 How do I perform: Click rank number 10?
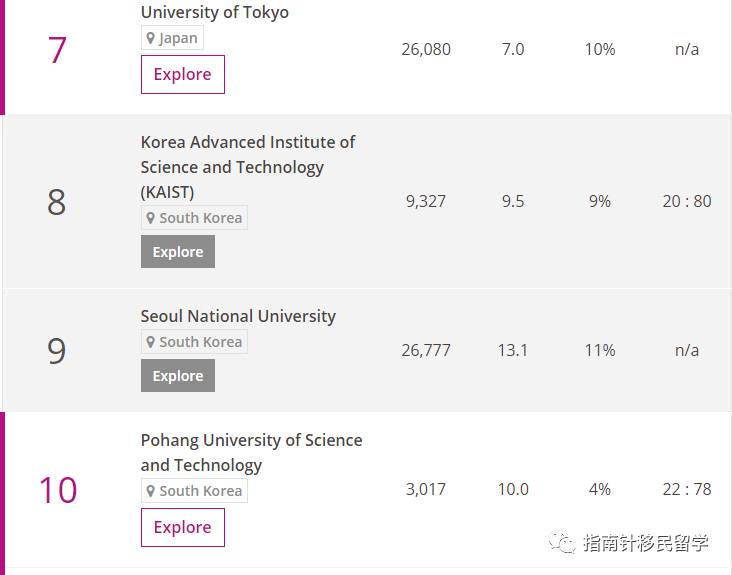click(x=57, y=490)
